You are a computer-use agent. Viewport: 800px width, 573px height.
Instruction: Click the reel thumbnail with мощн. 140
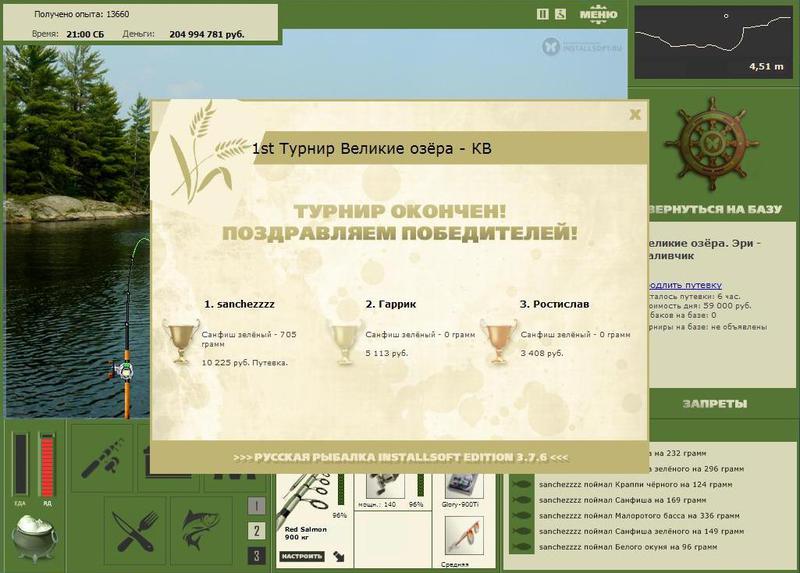tap(385, 486)
